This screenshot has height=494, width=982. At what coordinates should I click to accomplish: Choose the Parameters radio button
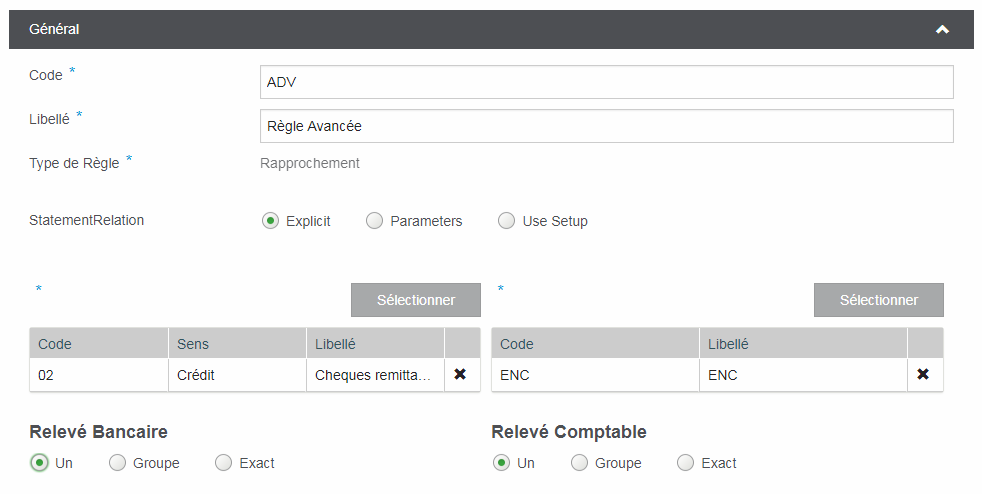[x=374, y=221]
